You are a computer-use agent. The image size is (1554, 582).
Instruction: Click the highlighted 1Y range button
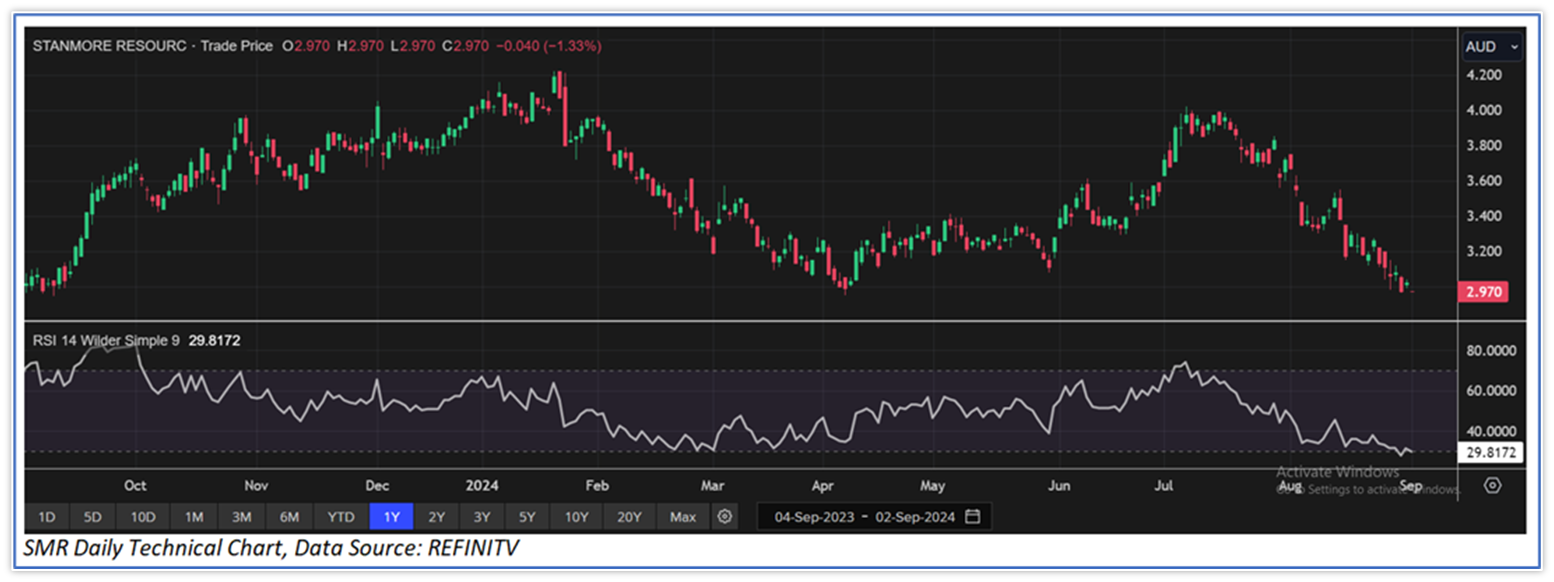pyautogui.click(x=391, y=517)
